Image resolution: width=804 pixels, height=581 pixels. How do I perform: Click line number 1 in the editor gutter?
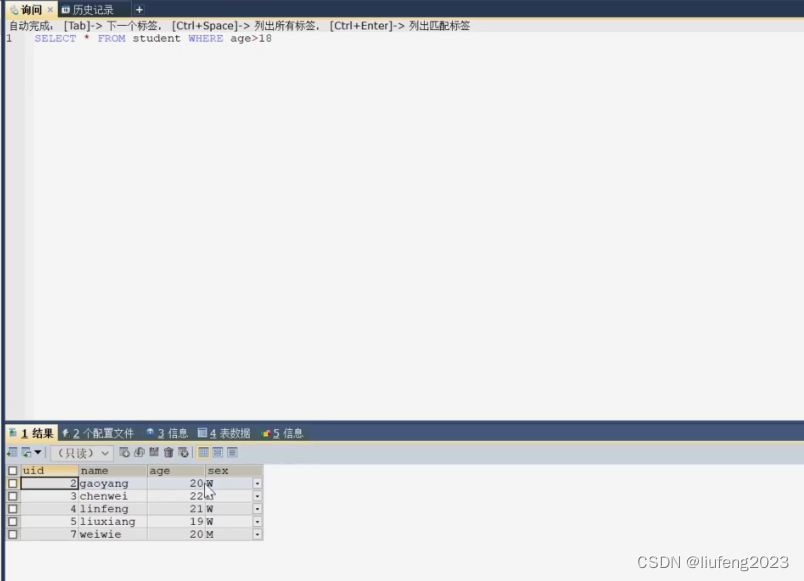click(x=9, y=38)
